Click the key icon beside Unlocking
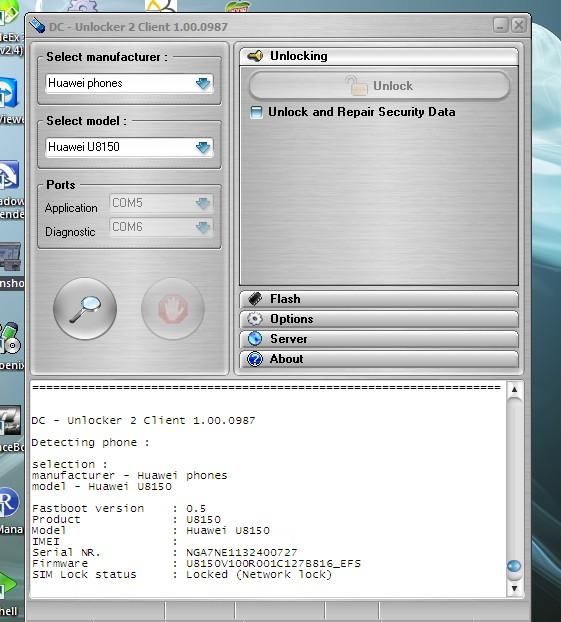Screen dimensions: 561x622 pos(255,56)
